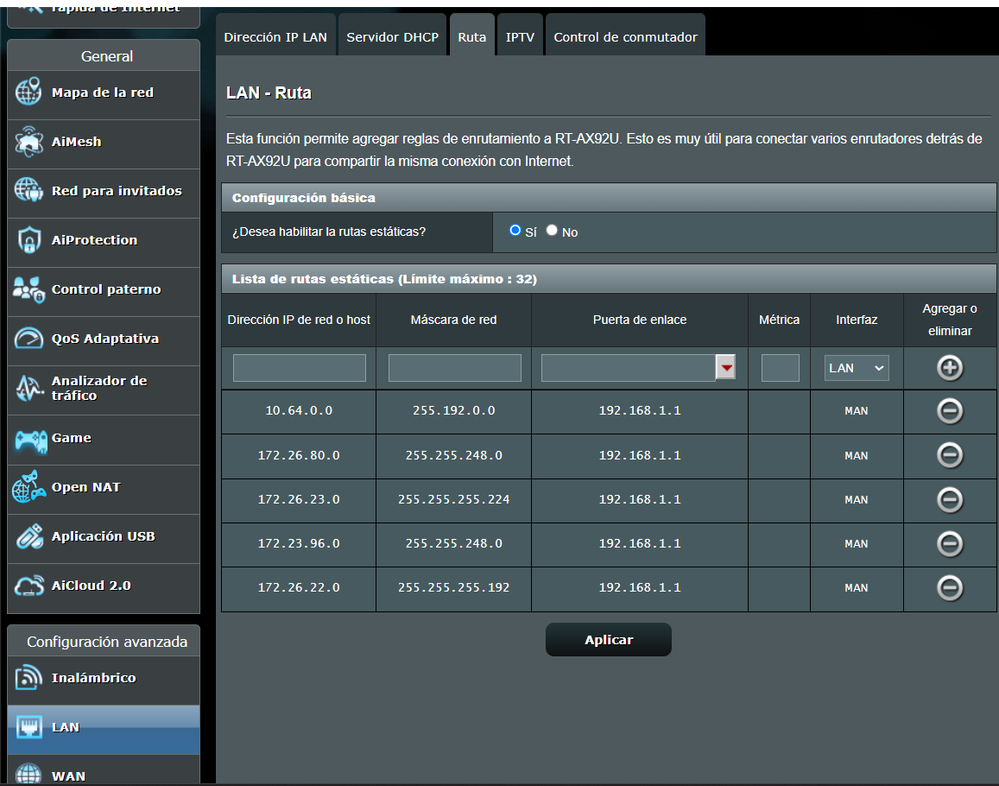Select Sí to enable static routes
This screenshot has height=786, width=999.
pyautogui.click(x=515, y=230)
